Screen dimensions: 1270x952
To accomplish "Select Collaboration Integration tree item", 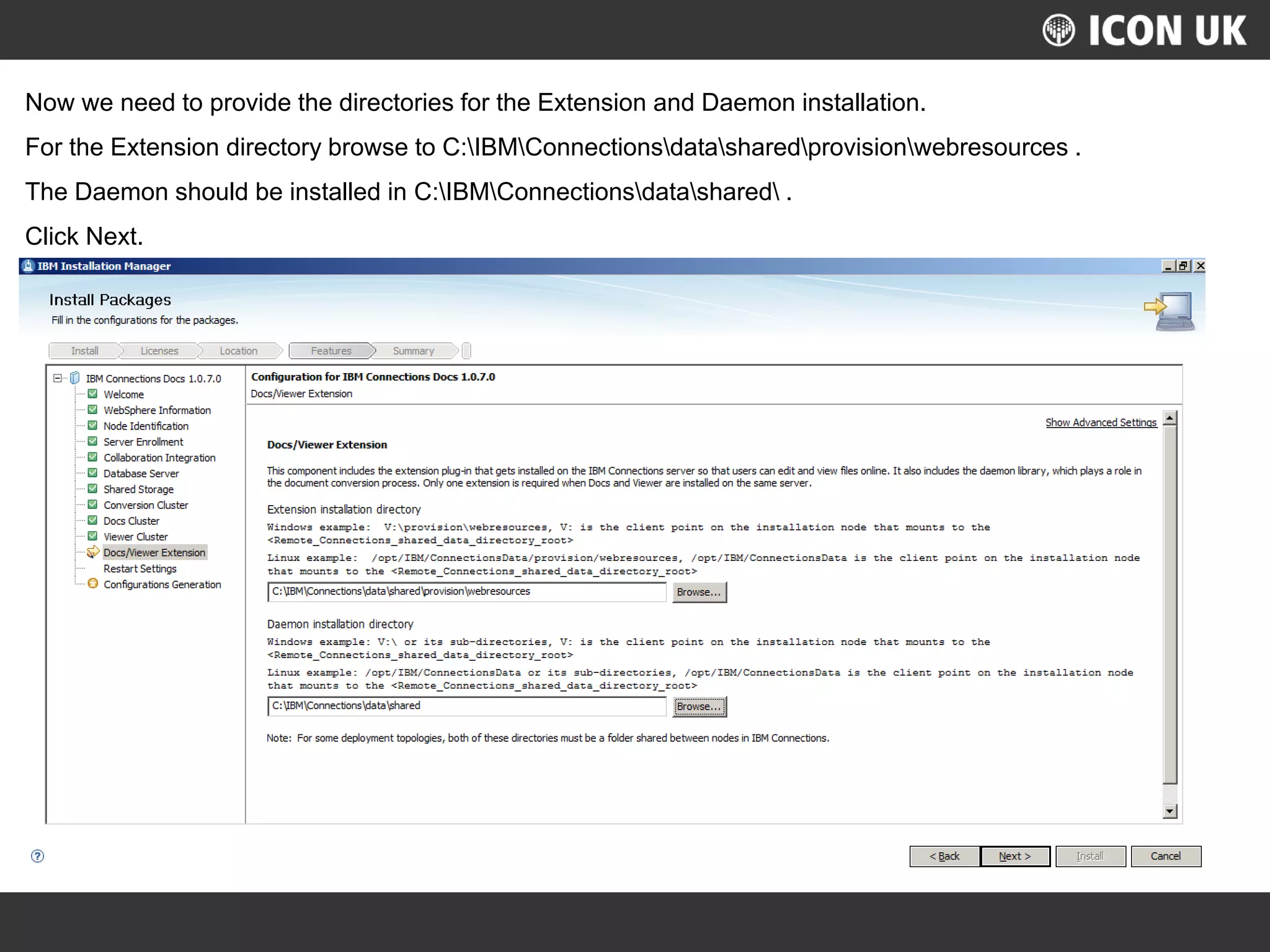I will click(x=159, y=457).
